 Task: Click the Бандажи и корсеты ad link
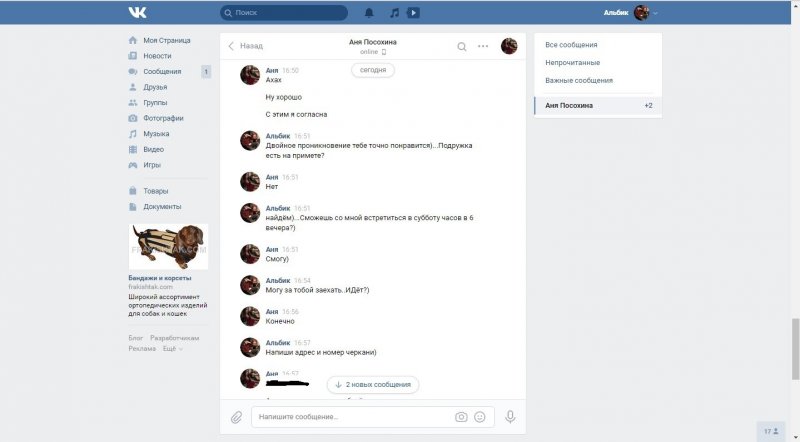click(x=160, y=278)
